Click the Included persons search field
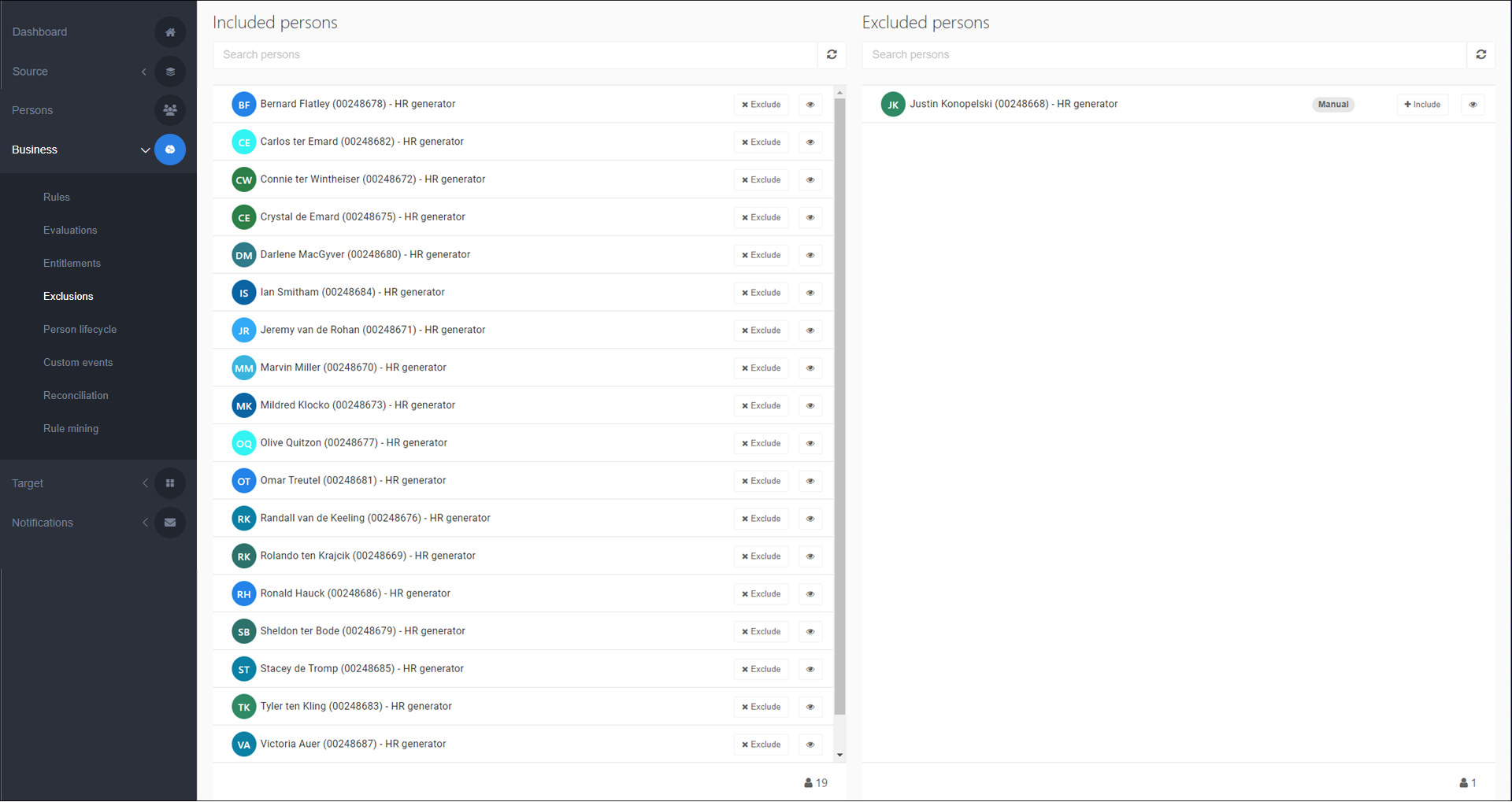Image resolution: width=1512 pixels, height=802 pixels. coord(515,54)
